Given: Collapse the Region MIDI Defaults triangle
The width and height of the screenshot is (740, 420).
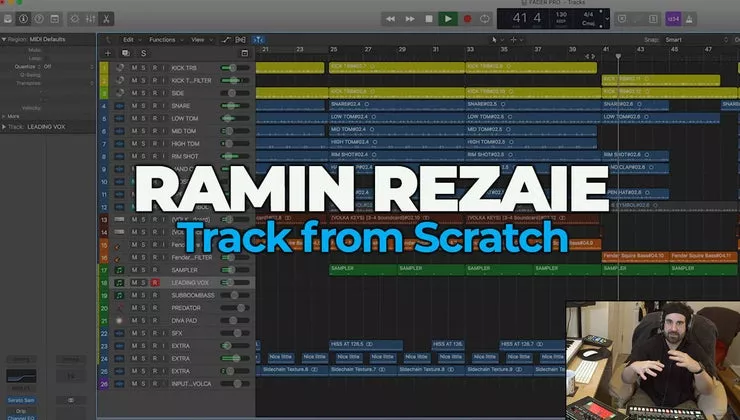Looking at the screenshot, I should 4,40.
